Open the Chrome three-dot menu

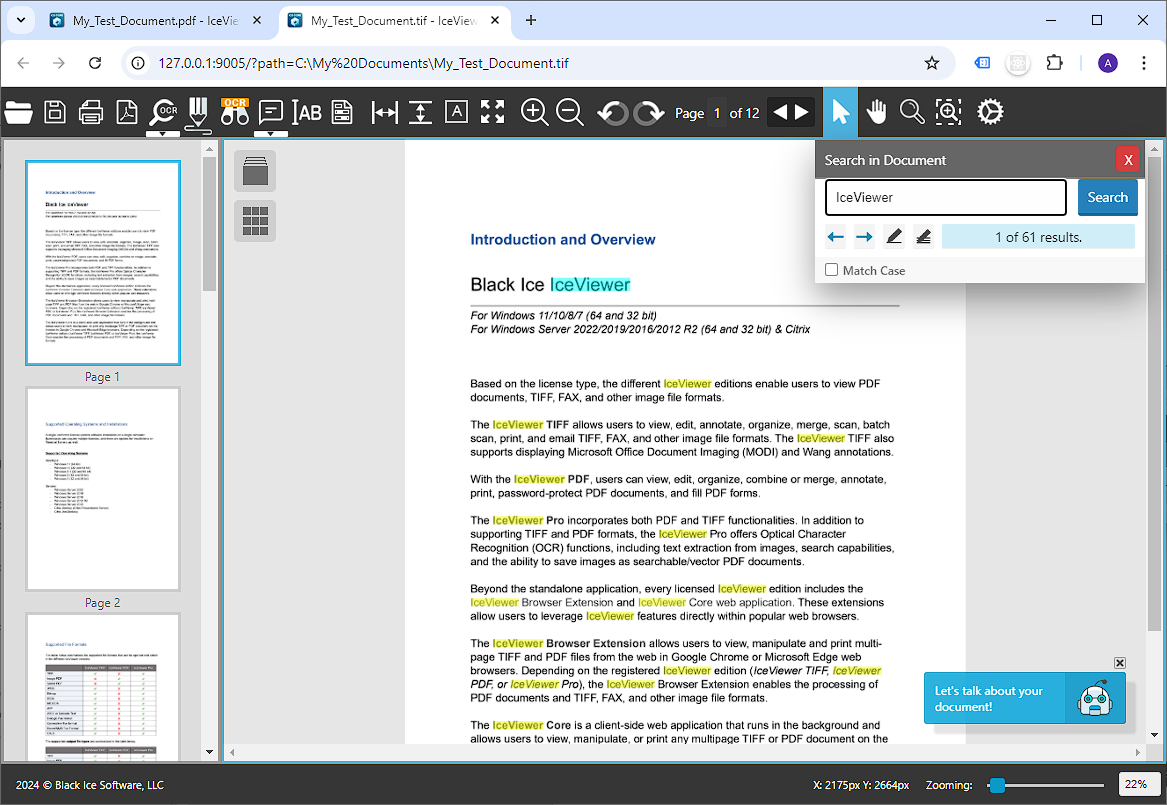click(1144, 63)
